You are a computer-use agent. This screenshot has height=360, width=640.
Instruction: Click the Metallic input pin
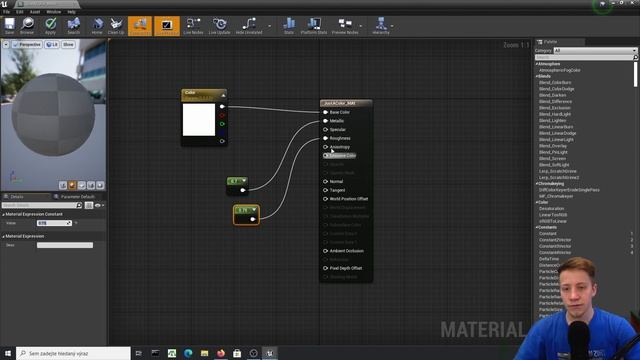pyautogui.click(x=325, y=121)
